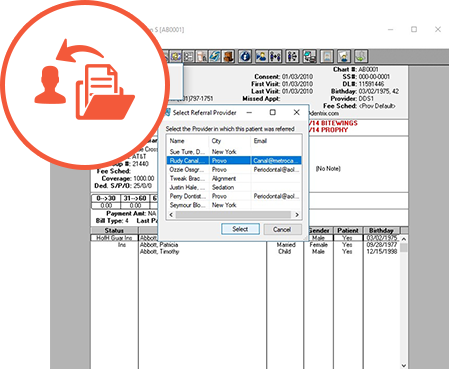Viewport: 449px width, 369px height.
Task: Select the Tweak Brac... provider row
Action: [234, 179]
